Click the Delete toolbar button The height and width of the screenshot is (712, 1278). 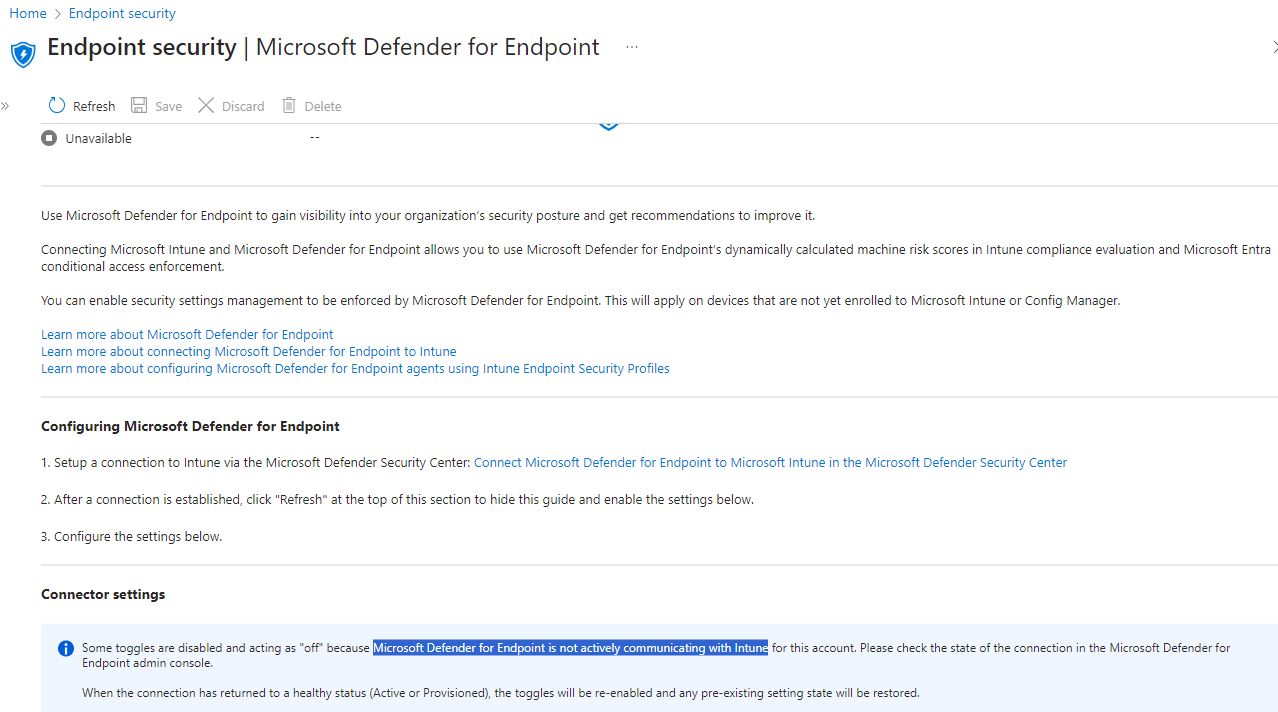point(312,106)
